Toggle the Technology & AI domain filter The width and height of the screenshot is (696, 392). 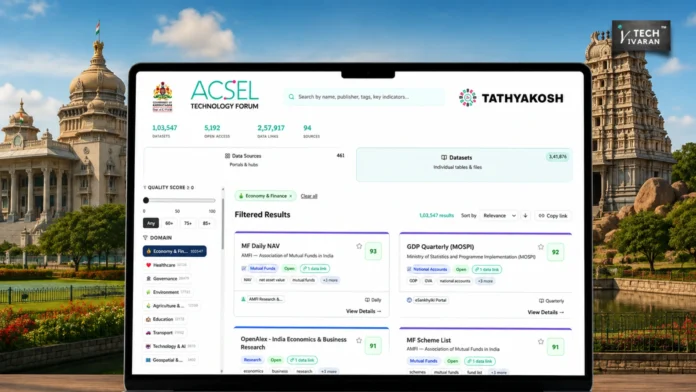point(171,346)
